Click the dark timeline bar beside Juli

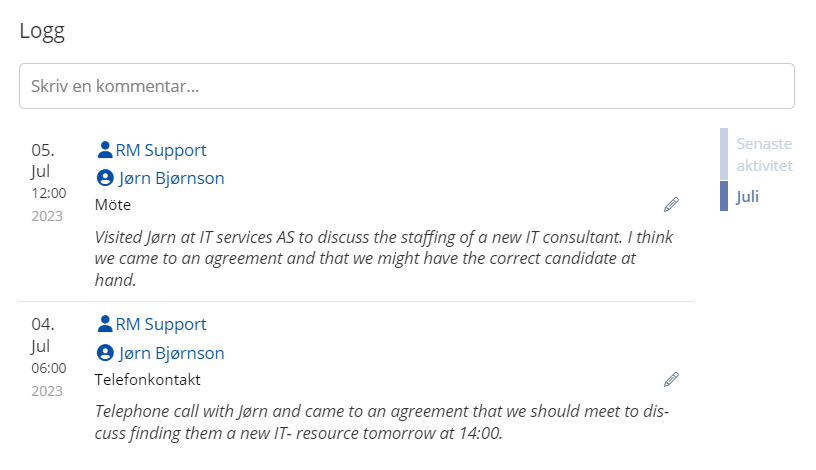click(724, 197)
